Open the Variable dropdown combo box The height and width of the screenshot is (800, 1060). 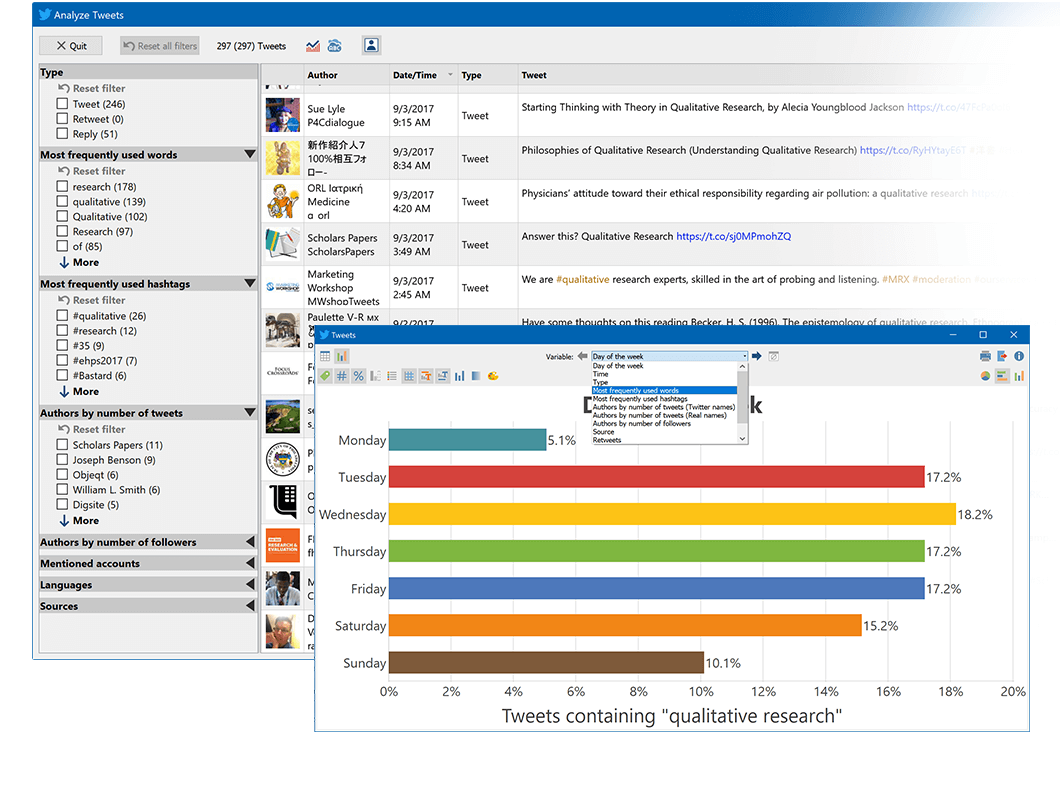click(669, 356)
